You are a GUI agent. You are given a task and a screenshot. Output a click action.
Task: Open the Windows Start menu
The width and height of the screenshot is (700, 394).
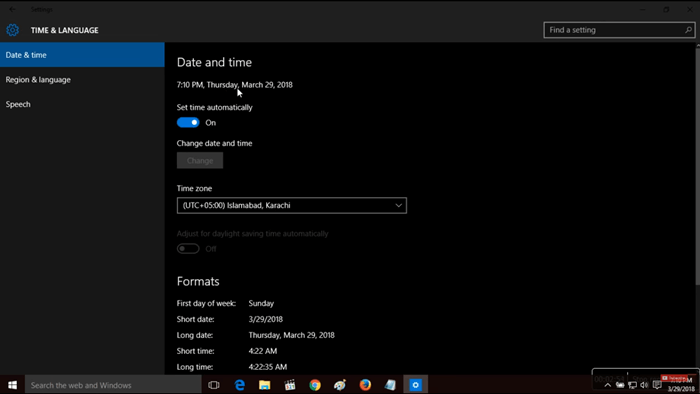(12, 385)
